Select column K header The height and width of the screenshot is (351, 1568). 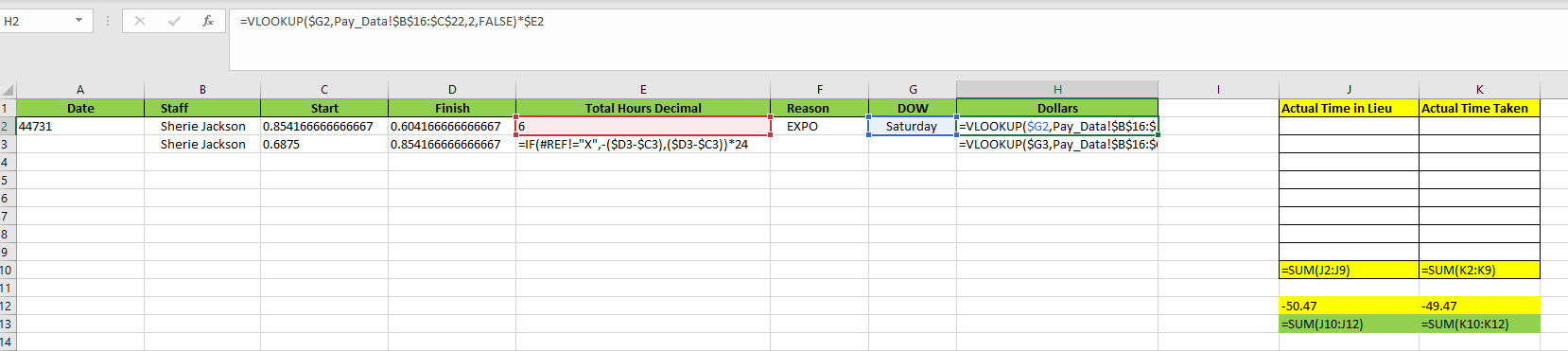[x=1479, y=90]
